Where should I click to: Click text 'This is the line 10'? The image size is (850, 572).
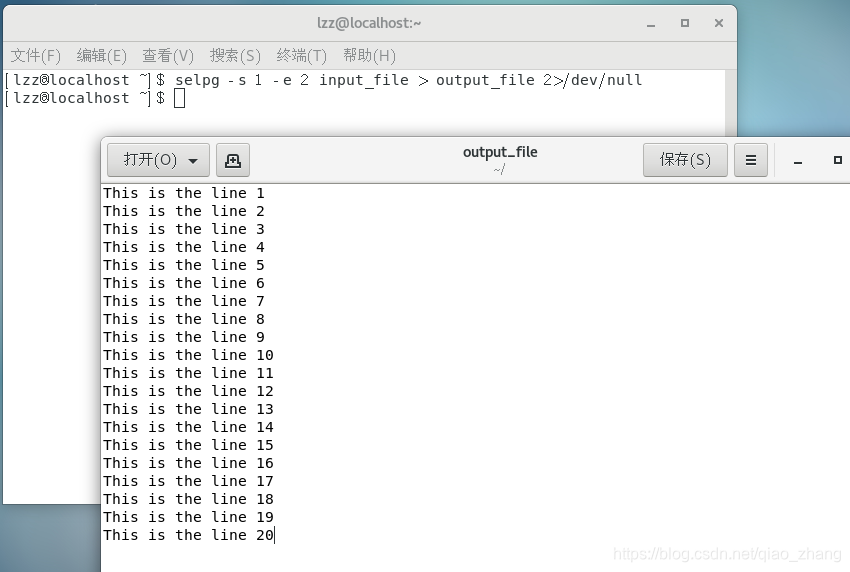(188, 355)
